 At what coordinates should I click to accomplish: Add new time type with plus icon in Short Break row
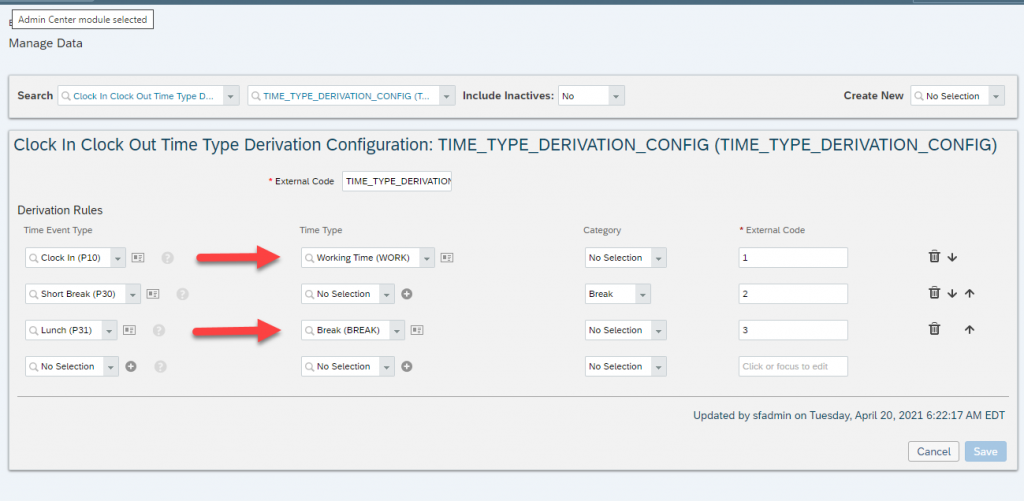[406, 294]
